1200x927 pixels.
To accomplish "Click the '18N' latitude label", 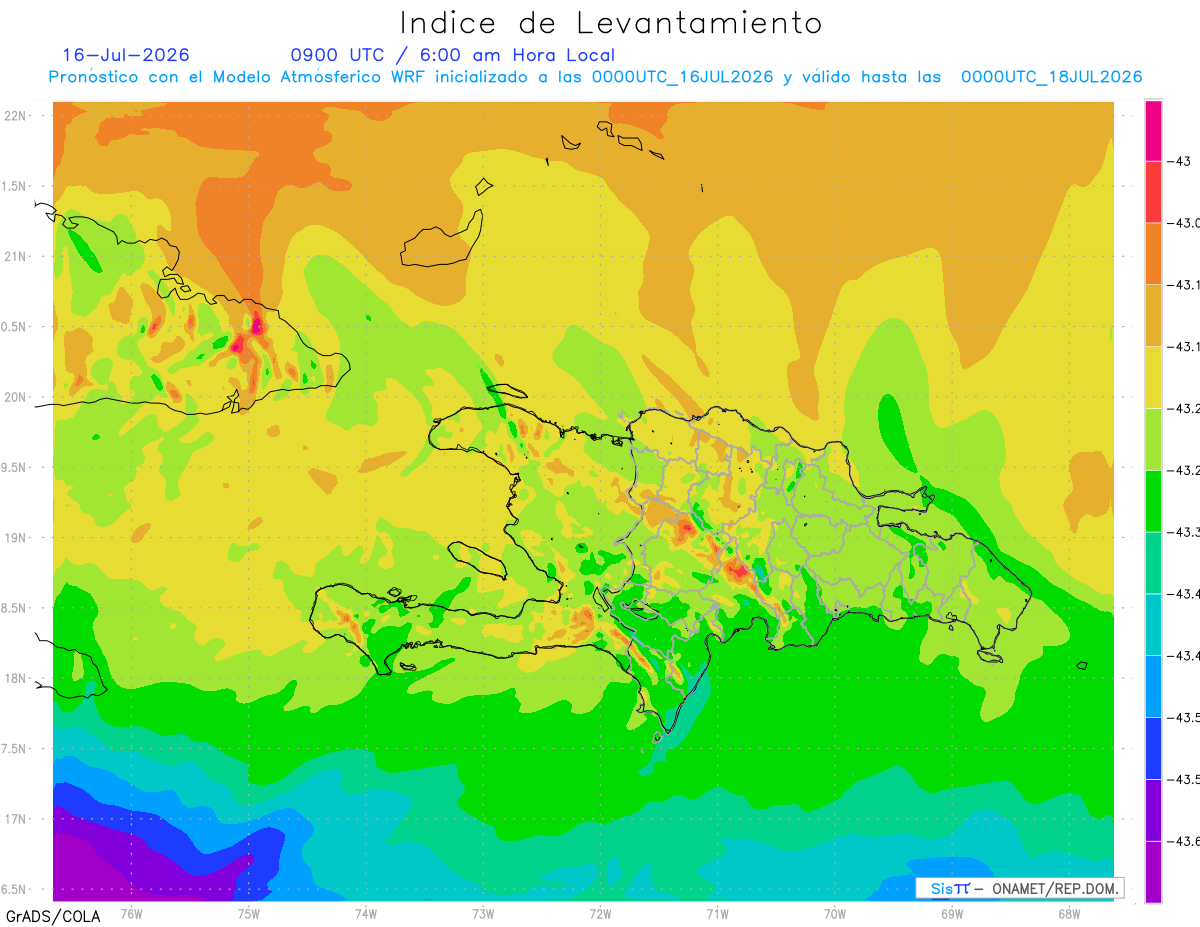I will [x=17, y=679].
